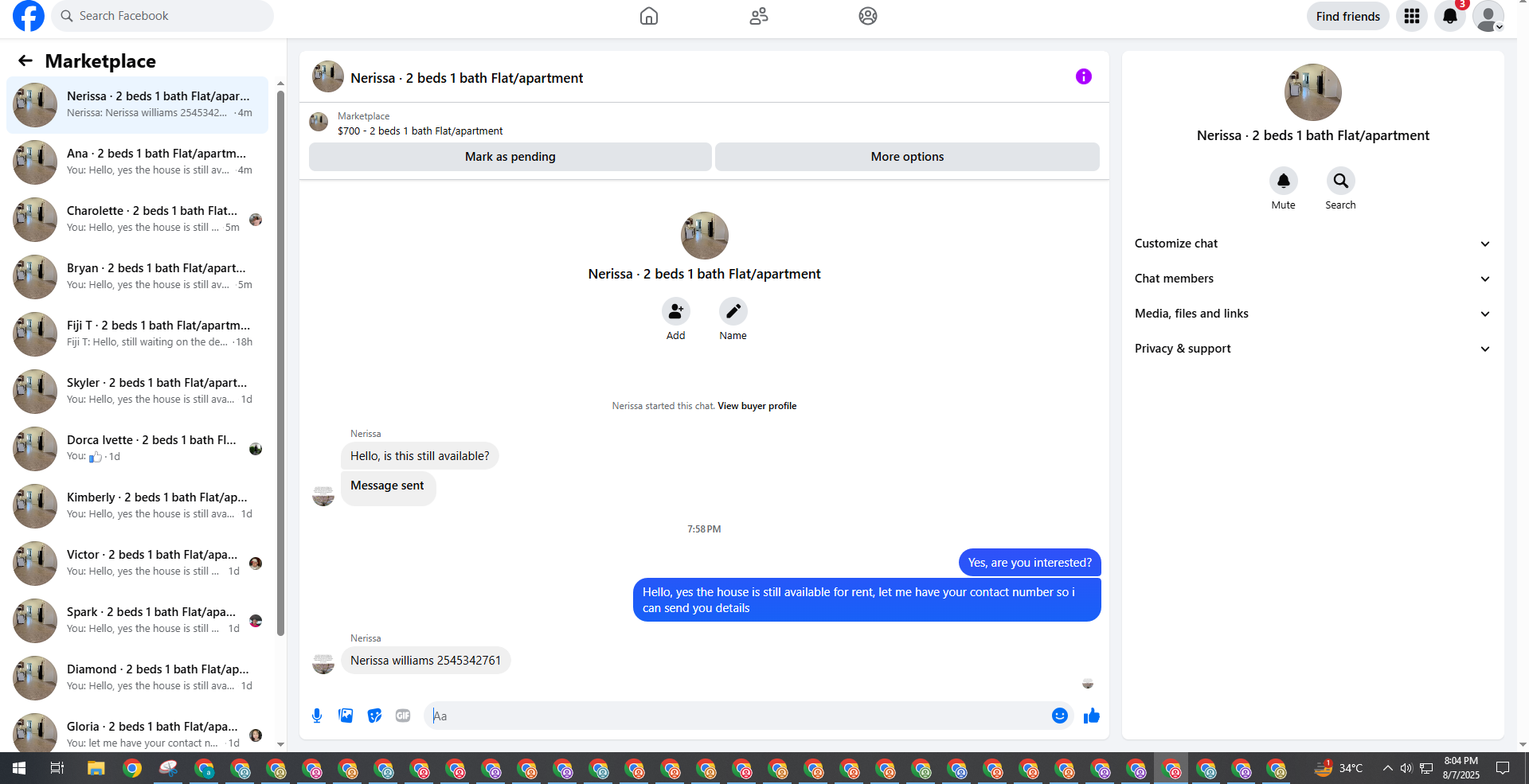Viewport: 1529px width, 784px height.
Task: Click More options button
Action: [x=907, y=157]
